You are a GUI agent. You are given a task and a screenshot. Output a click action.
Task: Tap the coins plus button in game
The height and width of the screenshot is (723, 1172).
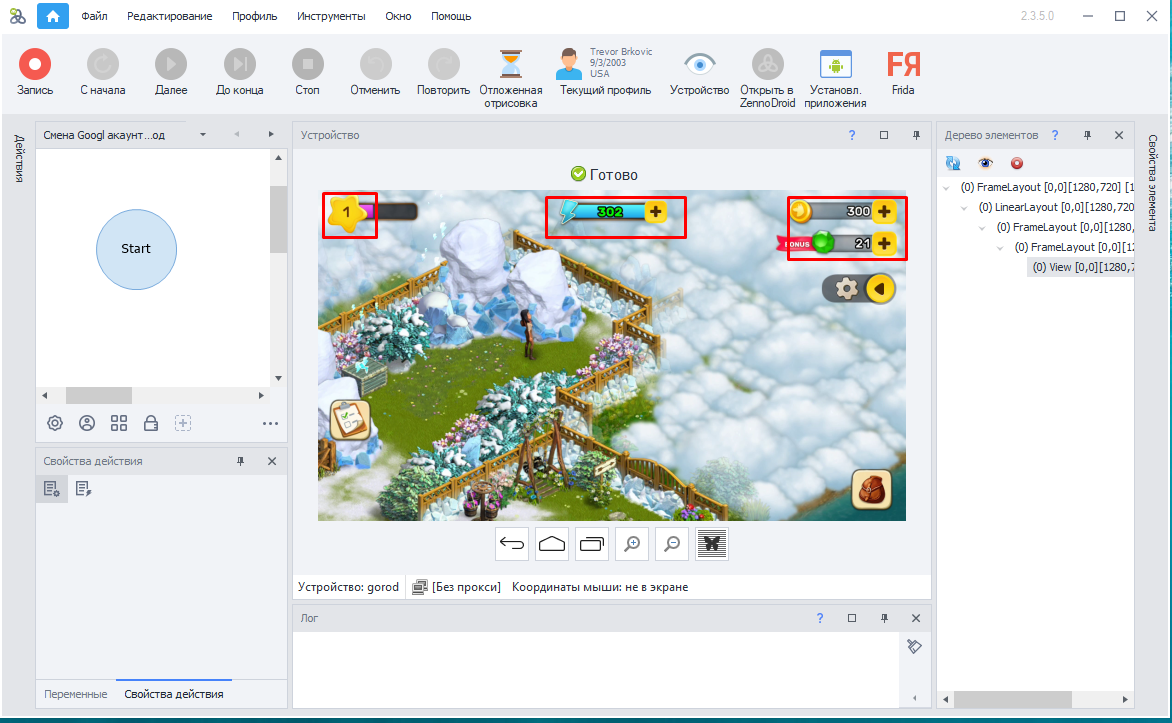tap(884, 212)
